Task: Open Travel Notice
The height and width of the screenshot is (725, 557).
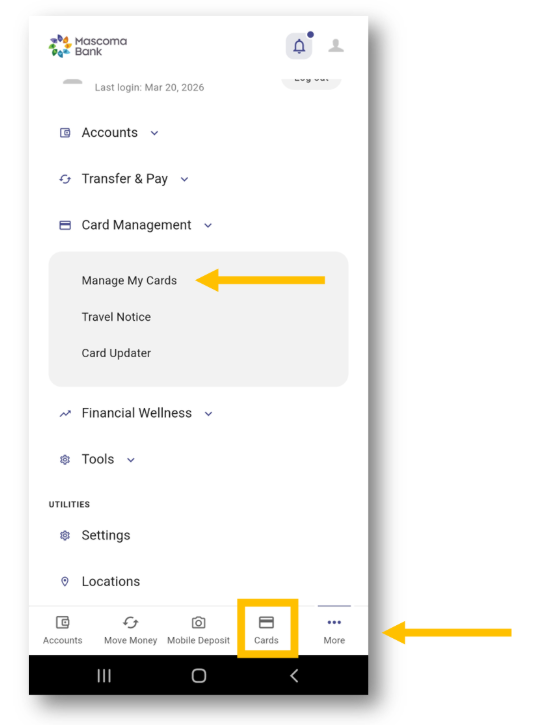Action: [x=116, y=317]
